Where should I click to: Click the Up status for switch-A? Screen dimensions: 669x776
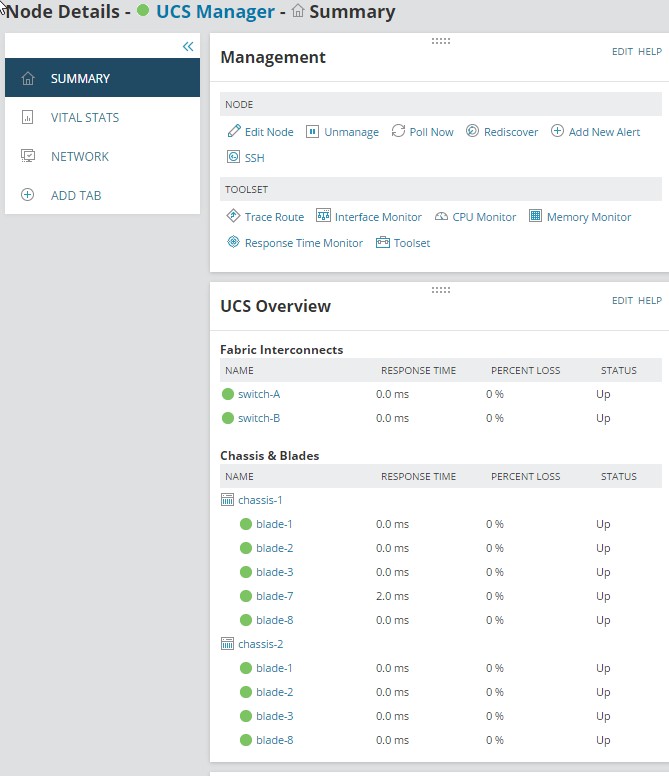[603, 394]
